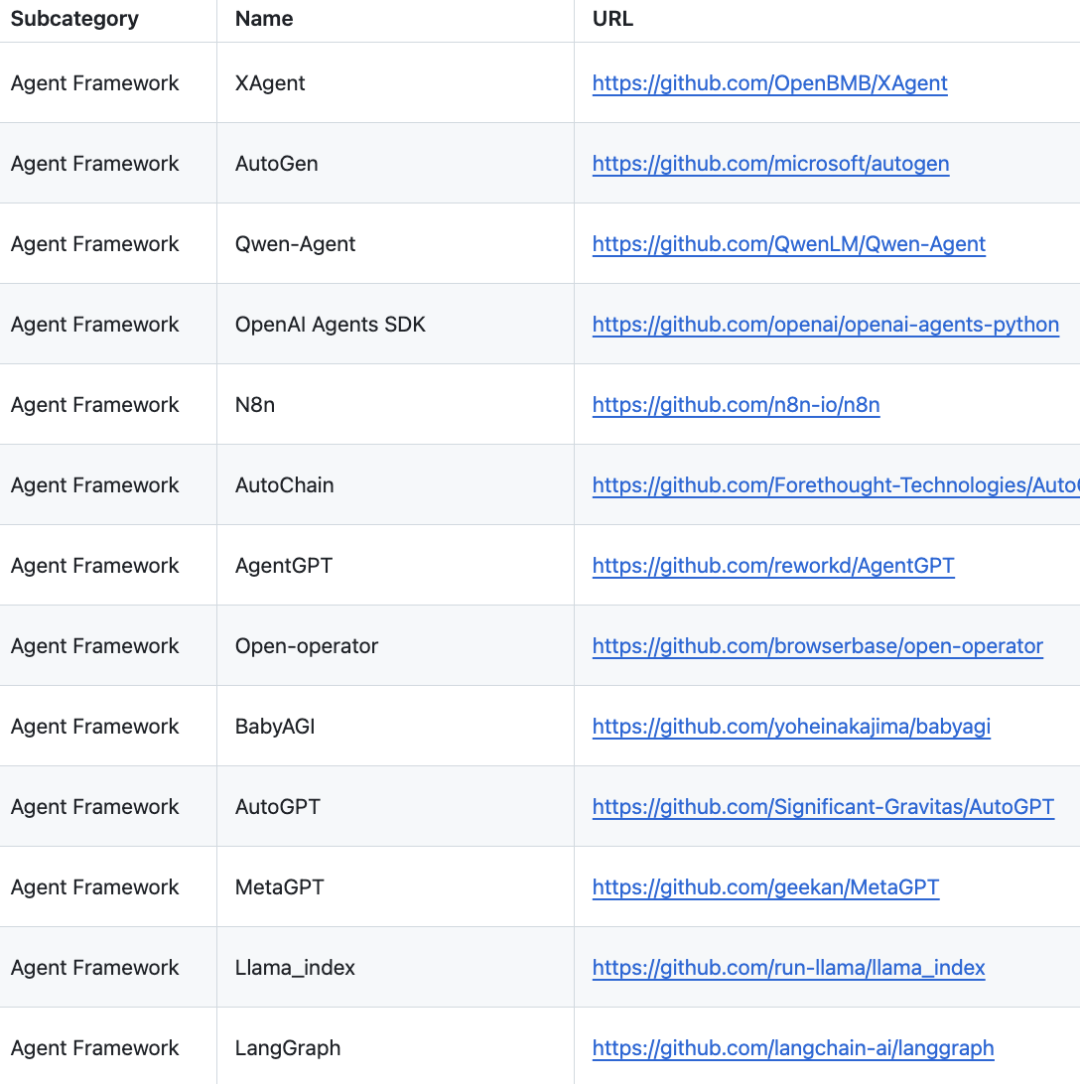1080x1084 pixels.
Task: Open the openai-agents-python GitHub link
Action: 826,324
